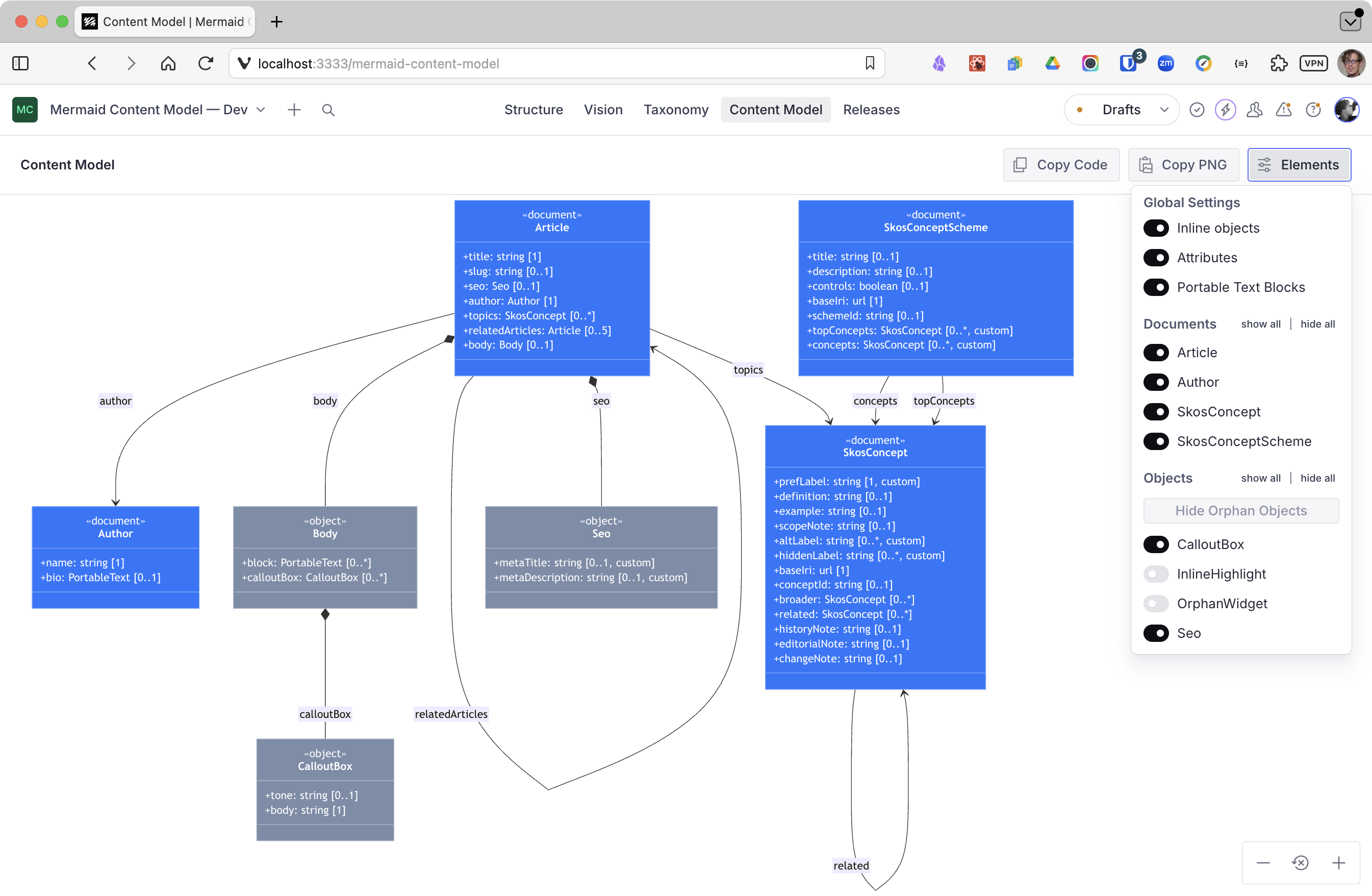Toggle the Seo object switch

coord(1156,633)
